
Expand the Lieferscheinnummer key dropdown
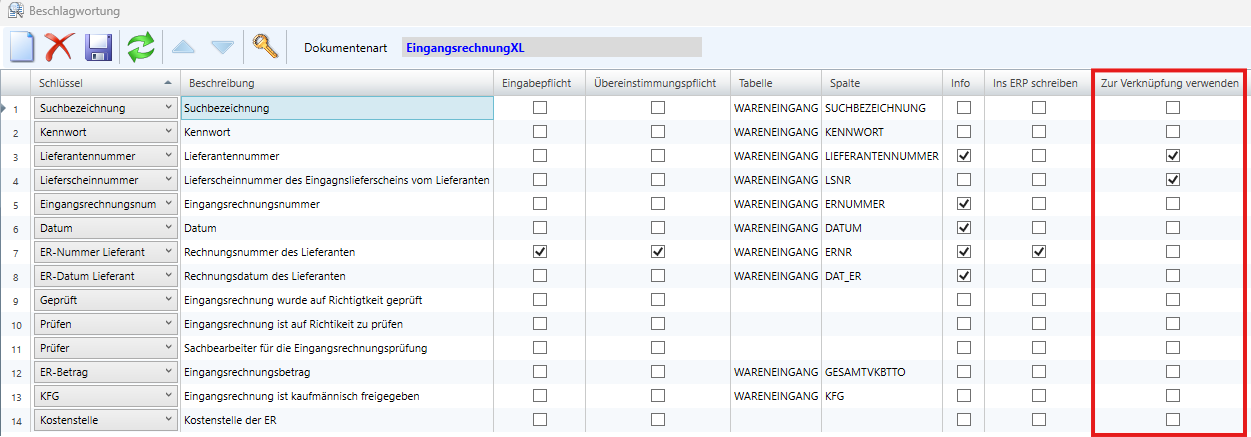[x=167, y=180]
